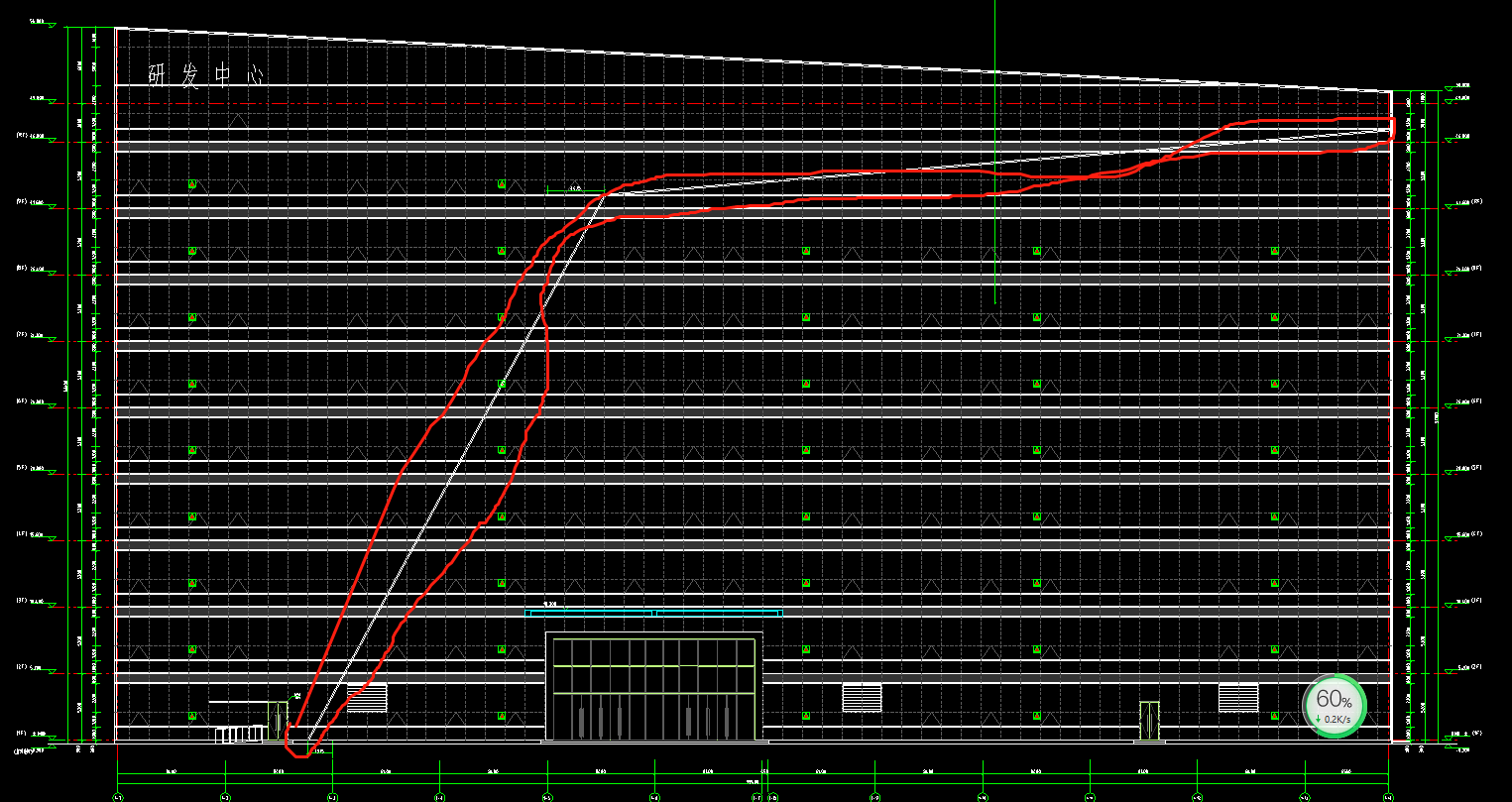The width and height of the screenshot is (1512, 802).
Task: Select the louver beside the red-outlined diagonal
Action: [x=367, y=697]
